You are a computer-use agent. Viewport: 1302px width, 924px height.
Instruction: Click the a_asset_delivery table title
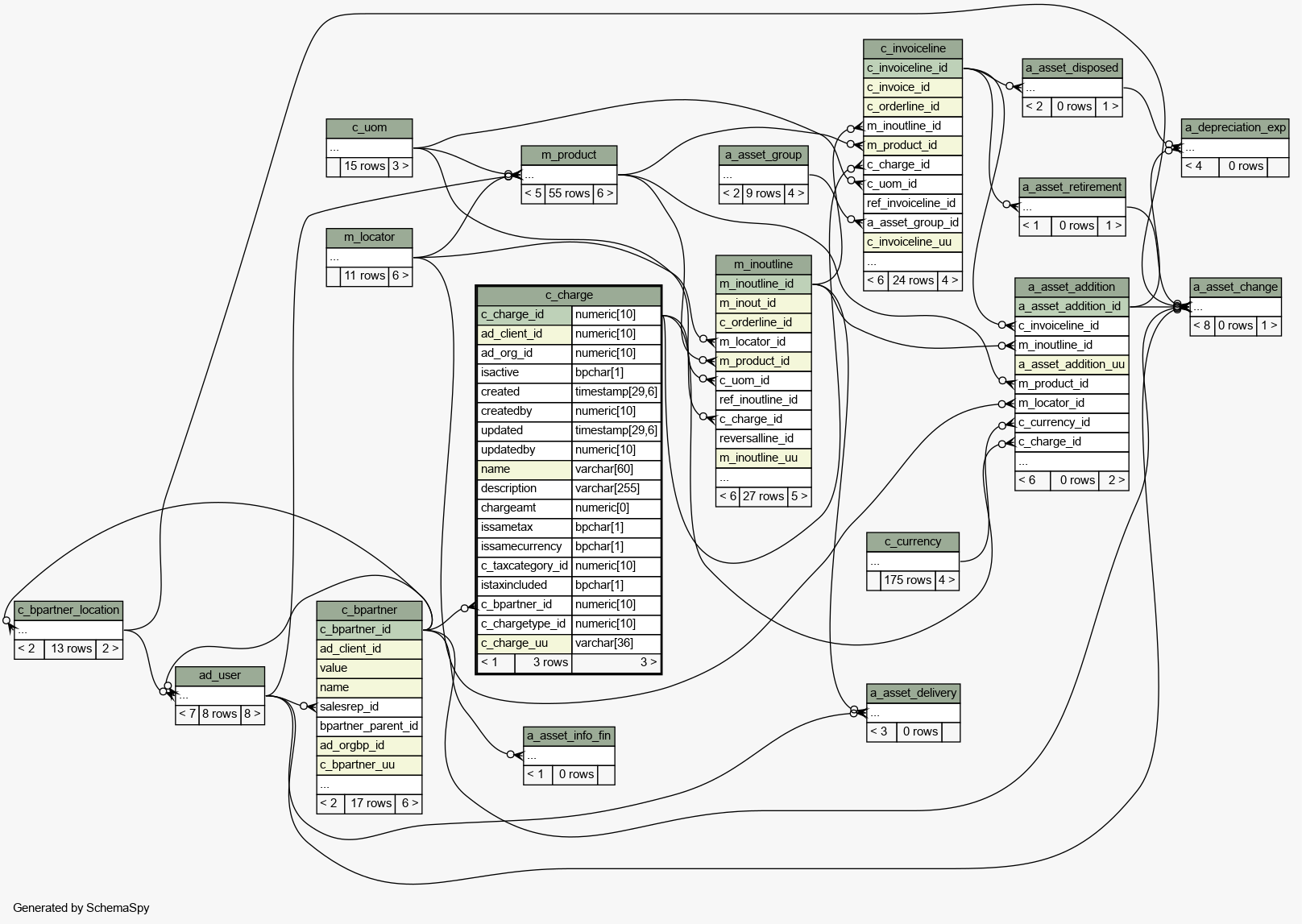pos(913,693)
